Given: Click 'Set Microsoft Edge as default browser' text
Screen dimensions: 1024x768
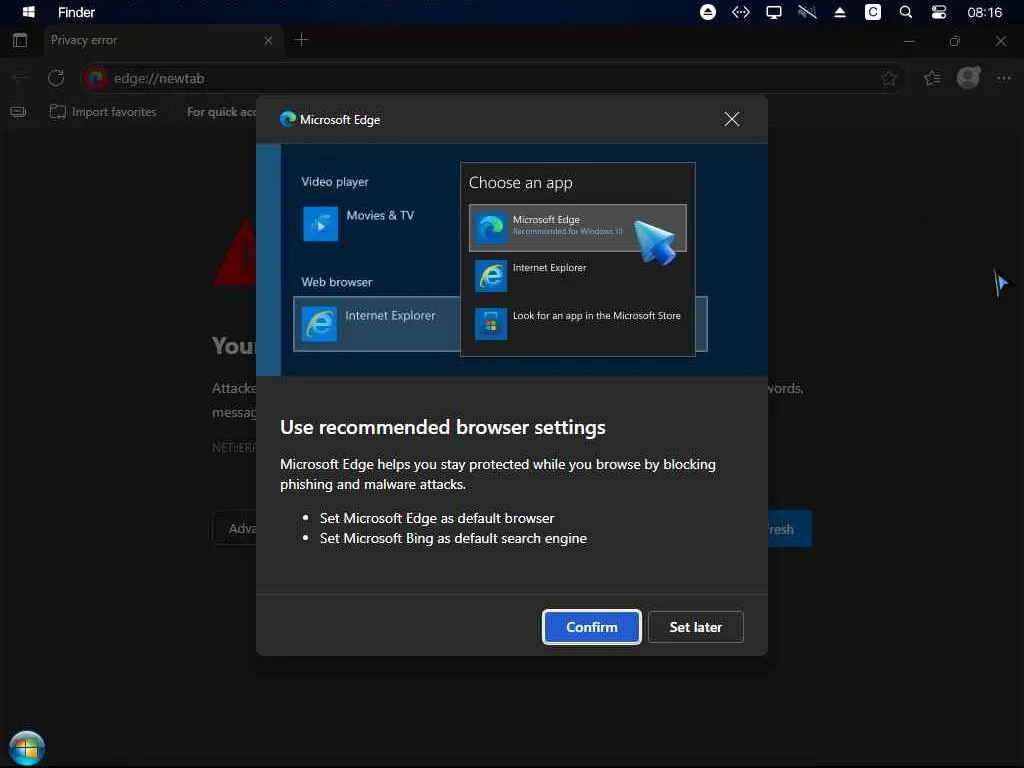Looking at the screenshot, I should 437,518.
